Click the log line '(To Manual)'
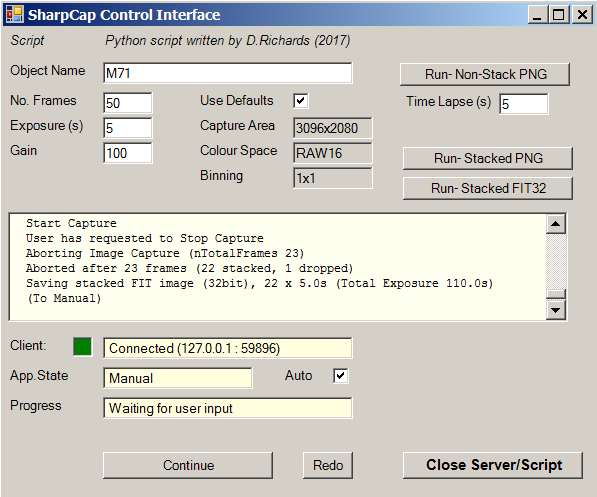 pos(64,298)
